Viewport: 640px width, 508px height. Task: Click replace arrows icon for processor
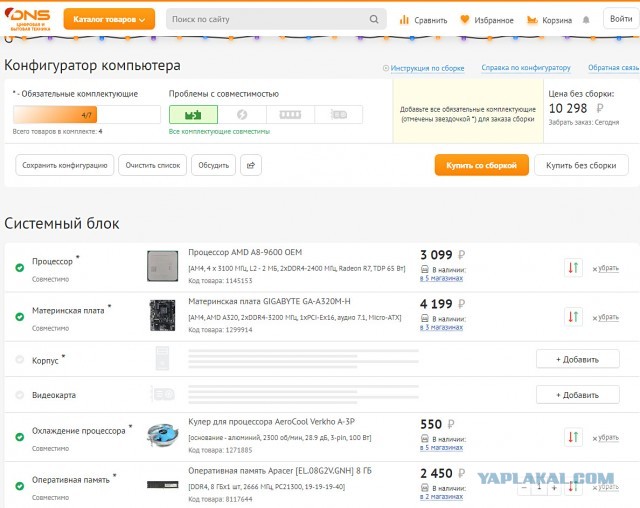tap(573, 268)
